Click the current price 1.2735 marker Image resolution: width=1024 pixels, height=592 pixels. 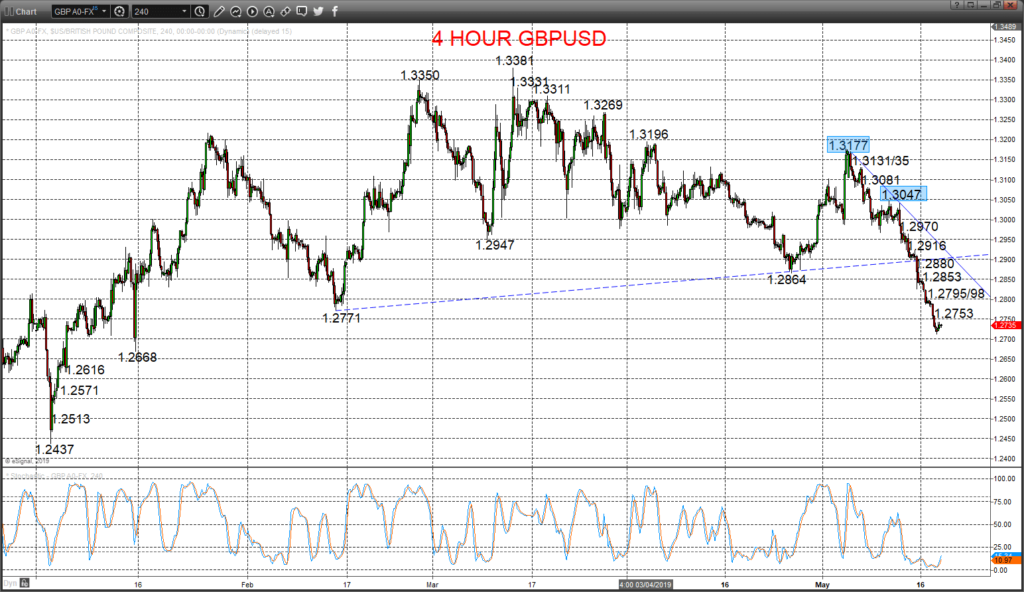pos(1004,325)
